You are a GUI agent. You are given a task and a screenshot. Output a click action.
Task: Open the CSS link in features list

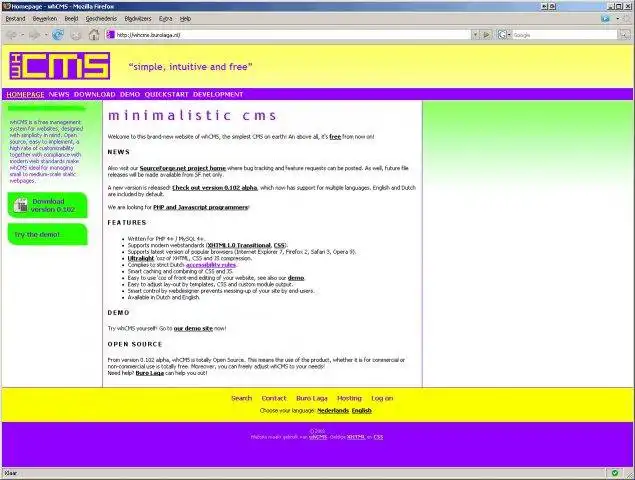point(279,245)
